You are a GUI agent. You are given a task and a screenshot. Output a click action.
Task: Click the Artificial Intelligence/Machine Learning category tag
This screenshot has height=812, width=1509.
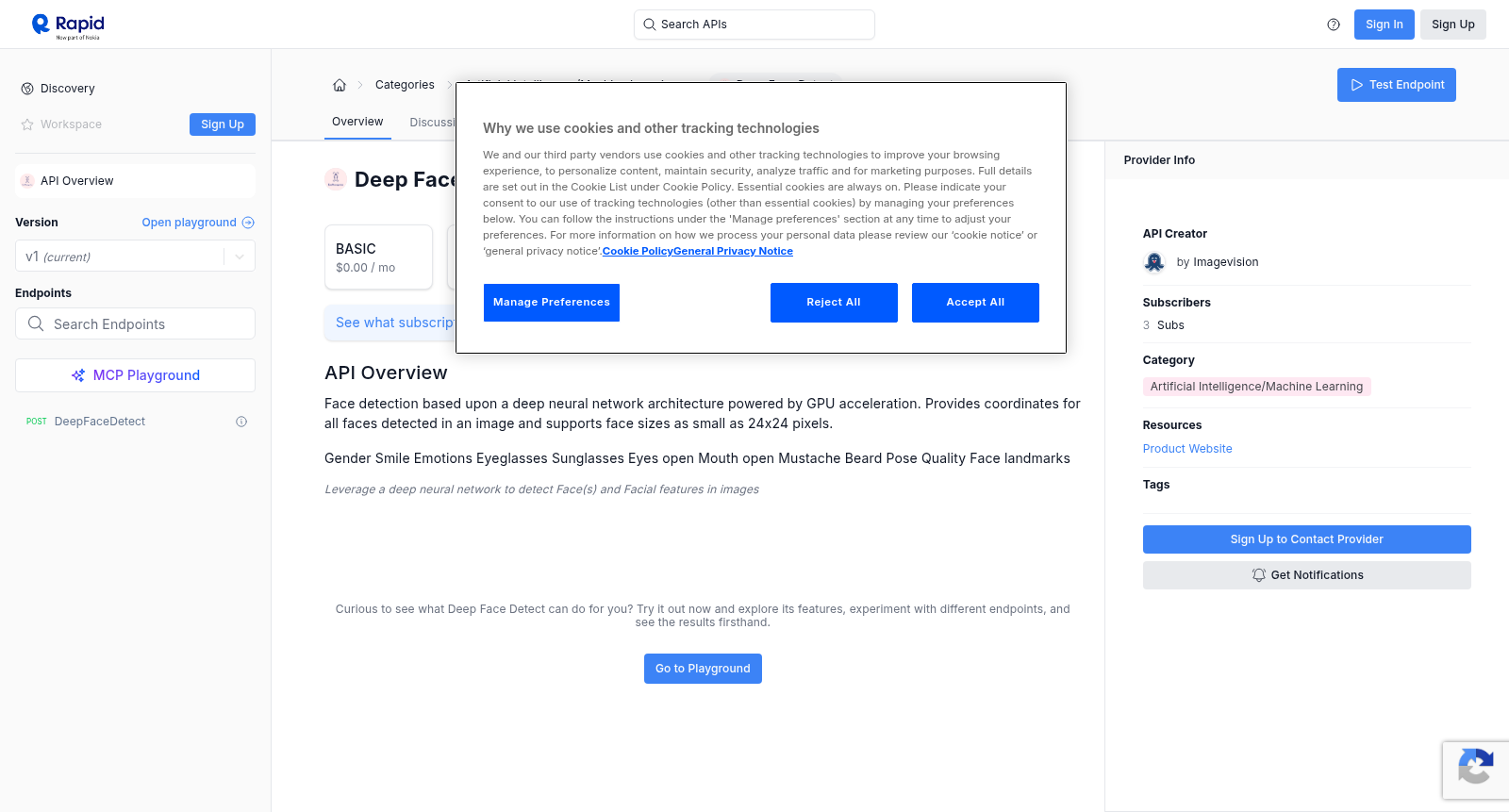click(x=1256, y=387)
